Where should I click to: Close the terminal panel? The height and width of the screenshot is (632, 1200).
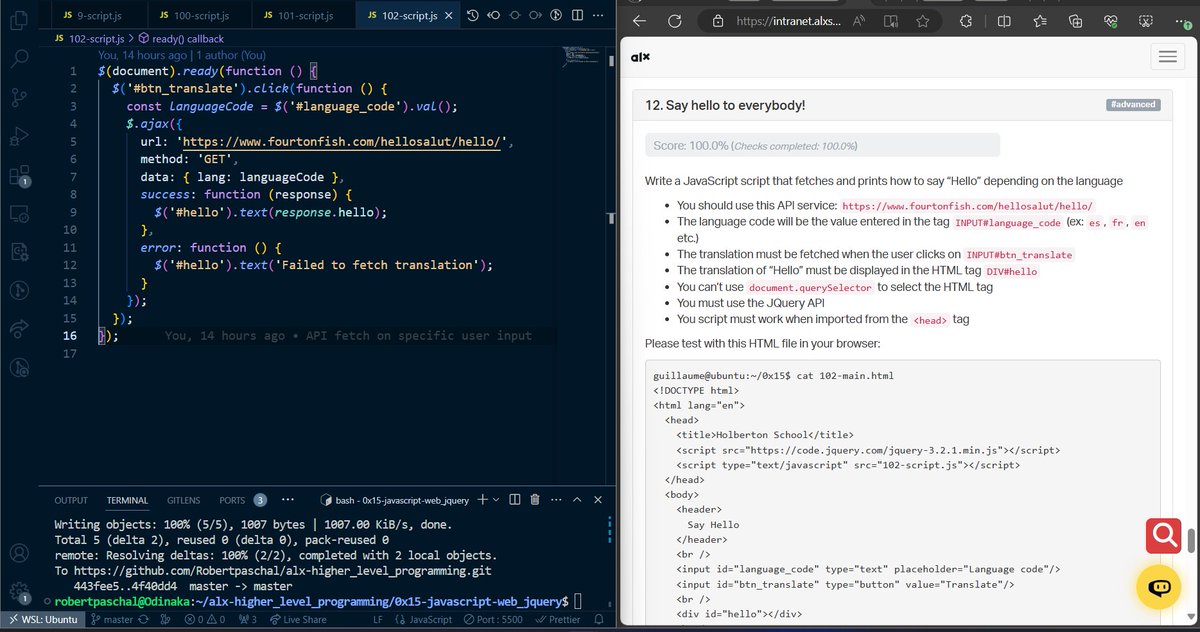598,499
